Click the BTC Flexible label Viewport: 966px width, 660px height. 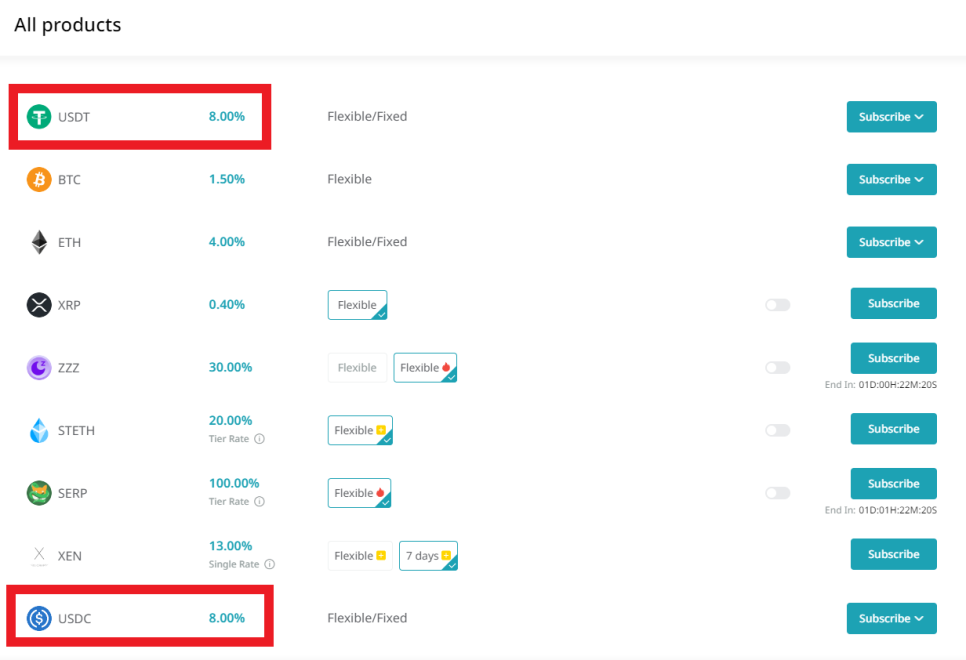pyautogui.click(x=349, y=179)
